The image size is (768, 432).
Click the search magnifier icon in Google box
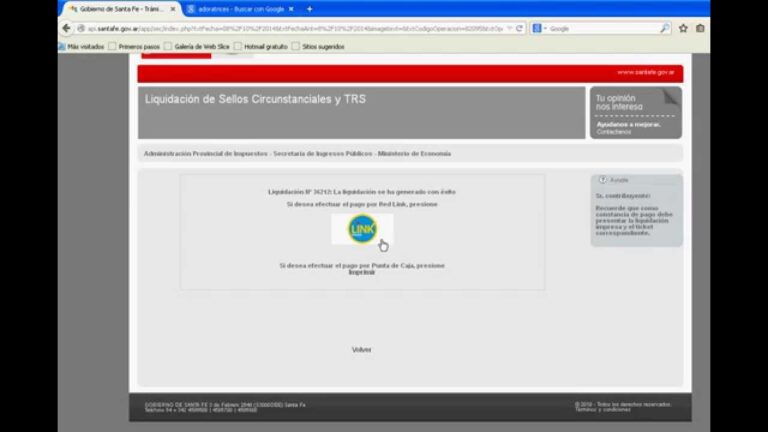(x=664, y=28)
